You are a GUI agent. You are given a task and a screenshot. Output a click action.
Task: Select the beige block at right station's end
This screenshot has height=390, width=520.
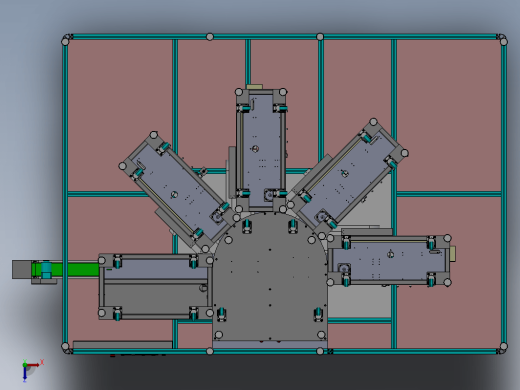(453, 253)
